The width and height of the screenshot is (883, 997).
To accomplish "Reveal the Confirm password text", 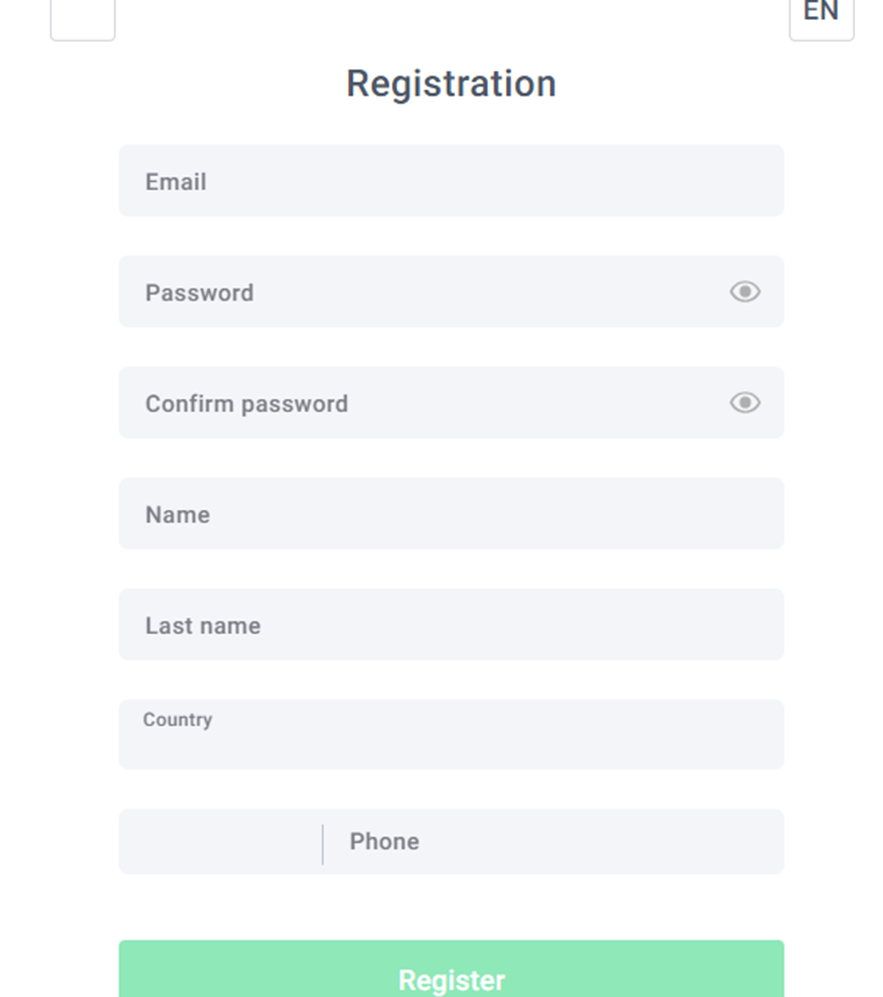I will point(744,402).
